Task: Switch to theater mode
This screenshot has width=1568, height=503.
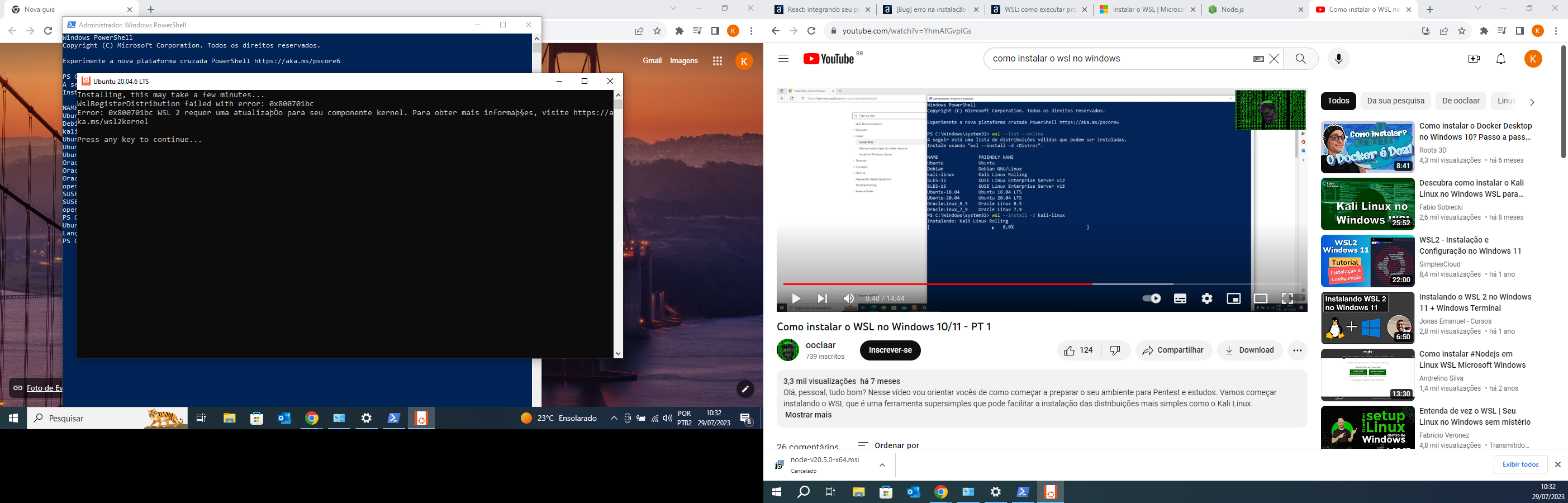Action: click(1261, 298)
